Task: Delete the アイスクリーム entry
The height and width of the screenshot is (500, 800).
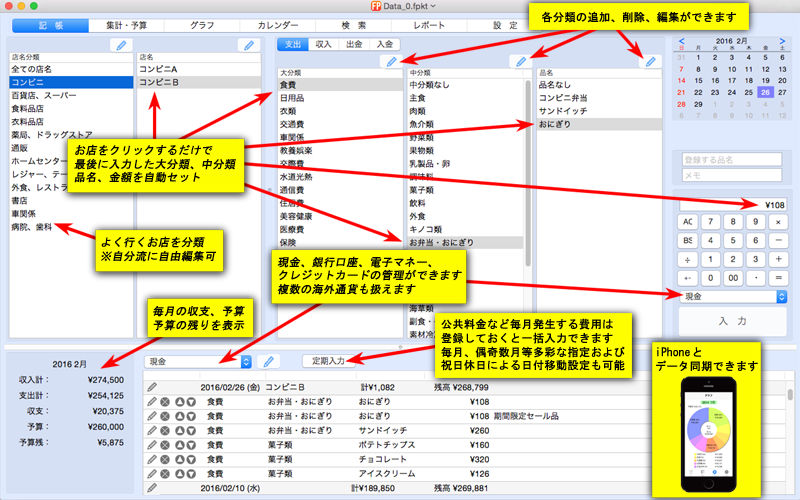Action: click(165, 473)
